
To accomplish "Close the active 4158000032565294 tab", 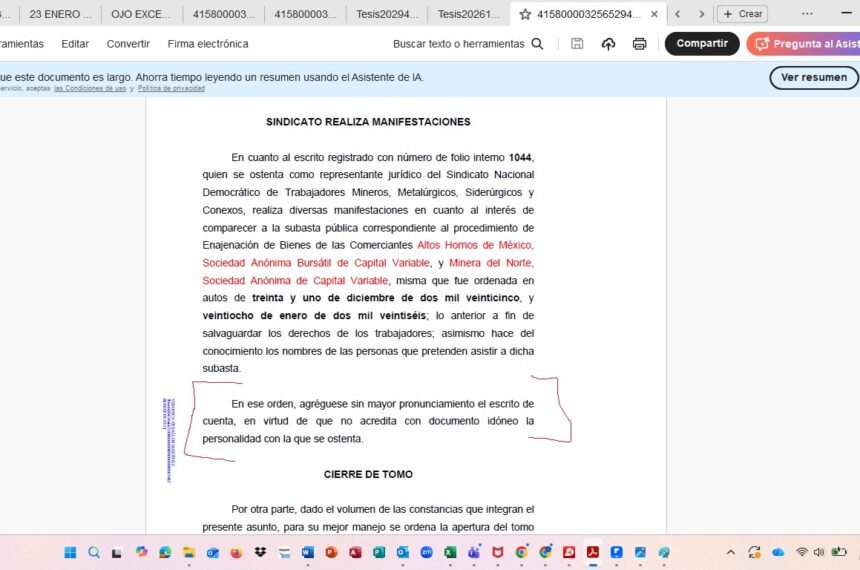I will [654, 14].
